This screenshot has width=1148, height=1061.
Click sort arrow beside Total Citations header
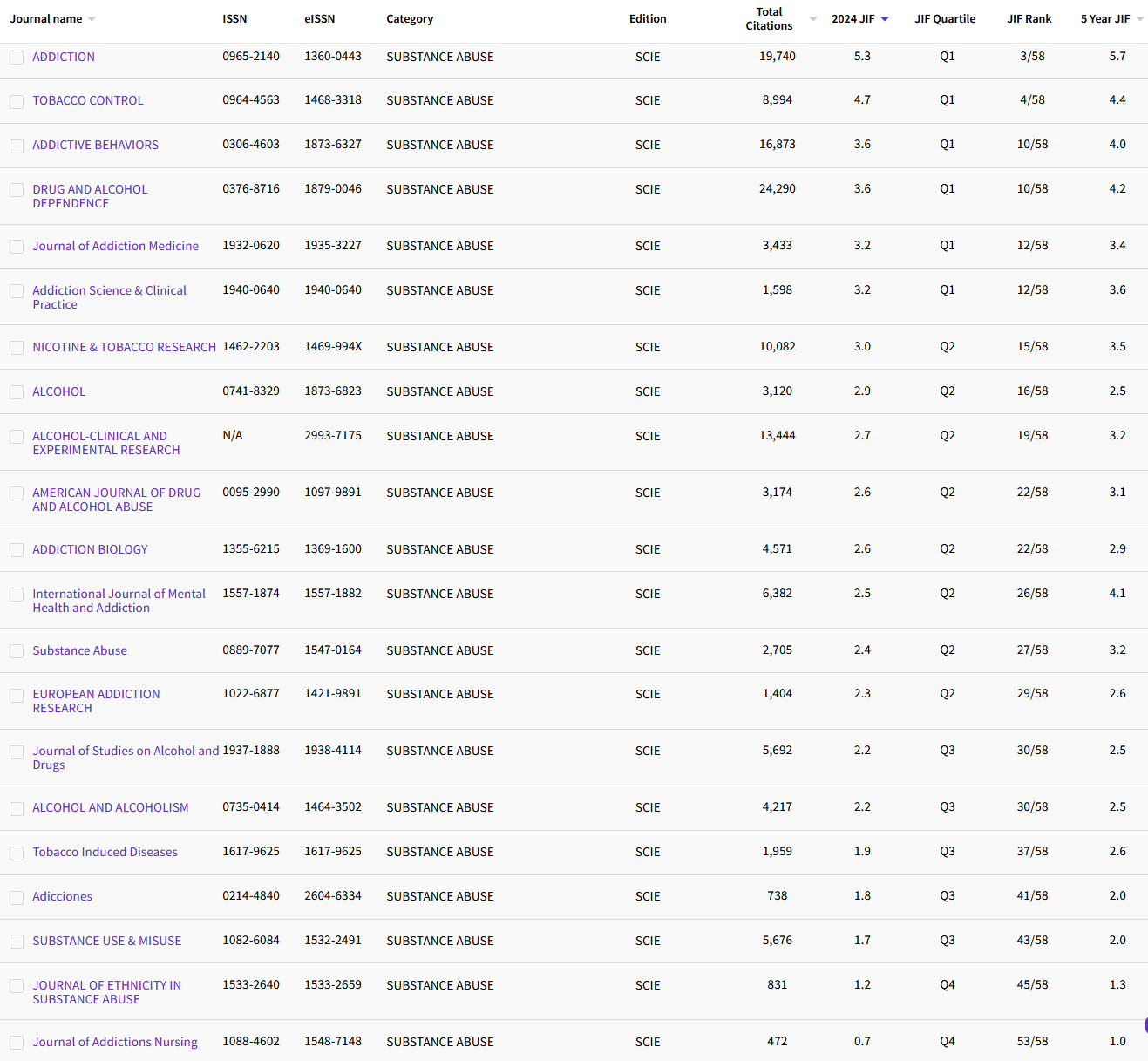[x=812, y=19]
